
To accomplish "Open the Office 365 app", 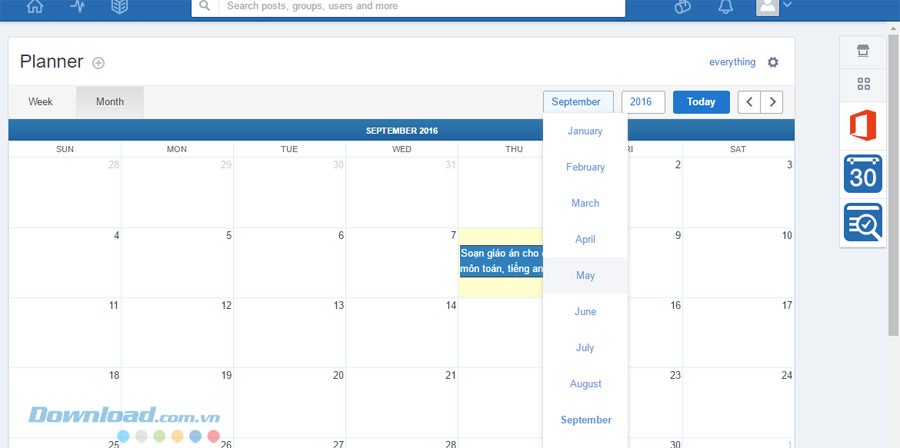I will coord(862,126).
